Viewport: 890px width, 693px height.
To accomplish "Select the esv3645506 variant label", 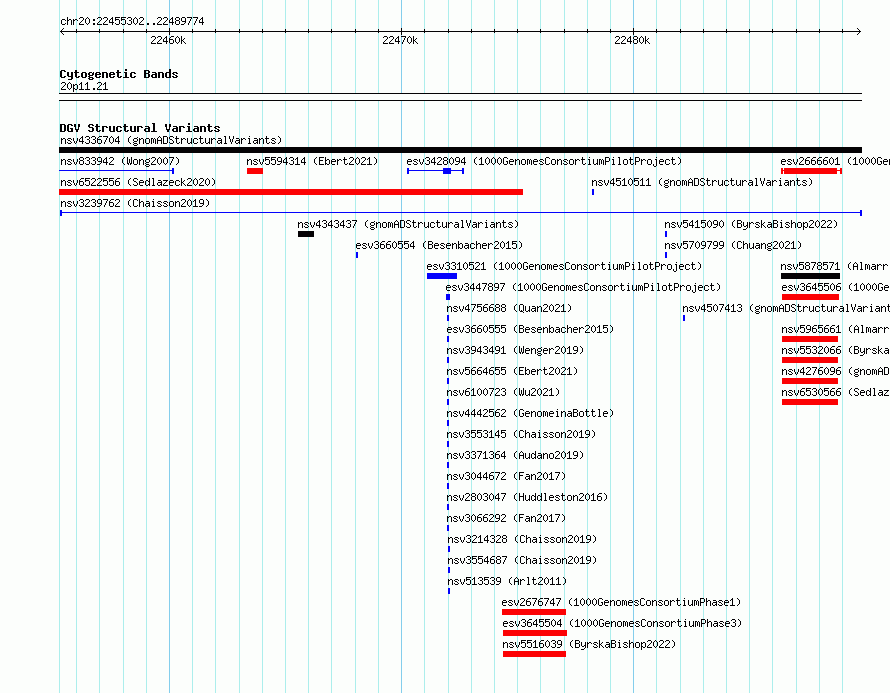I will click(x=836, y=287).
